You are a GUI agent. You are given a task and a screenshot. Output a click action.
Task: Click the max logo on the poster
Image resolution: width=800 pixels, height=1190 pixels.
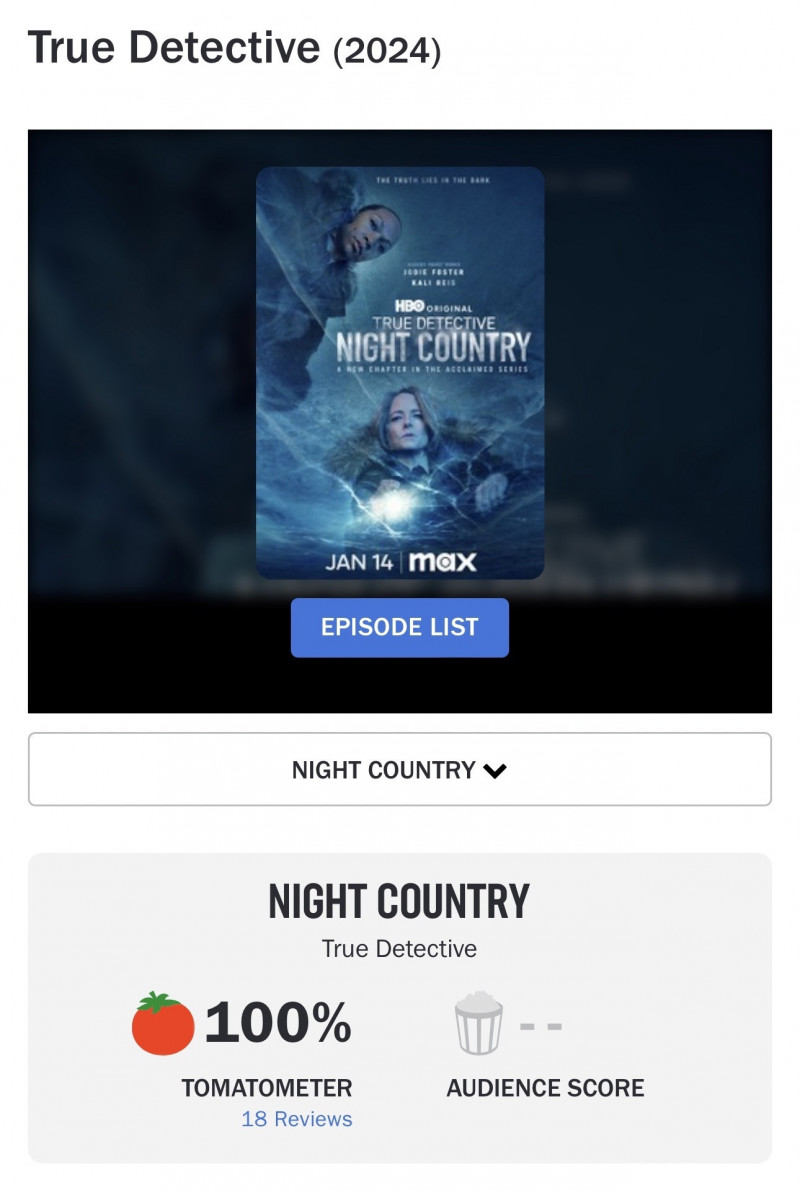443,562
